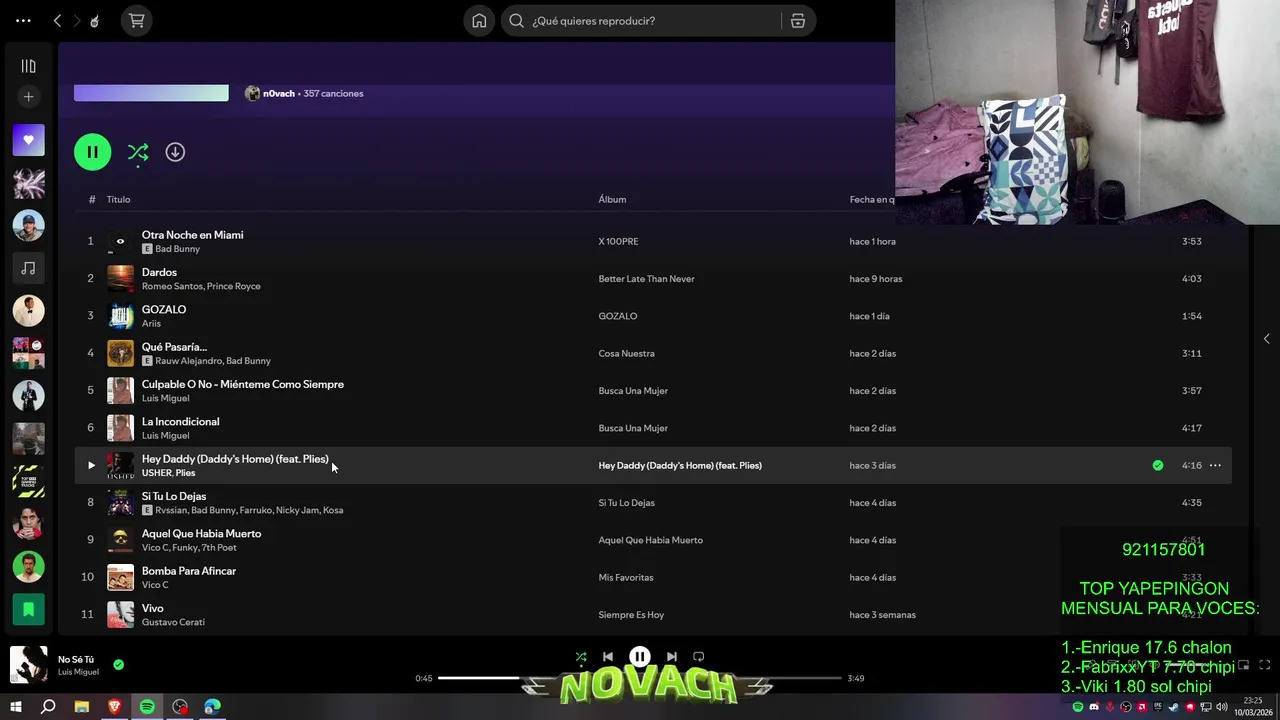Open now playing title No Sé Tú
Image resolution: width=1280 pixels, height=720 pixels.
[x=76, y=660]
